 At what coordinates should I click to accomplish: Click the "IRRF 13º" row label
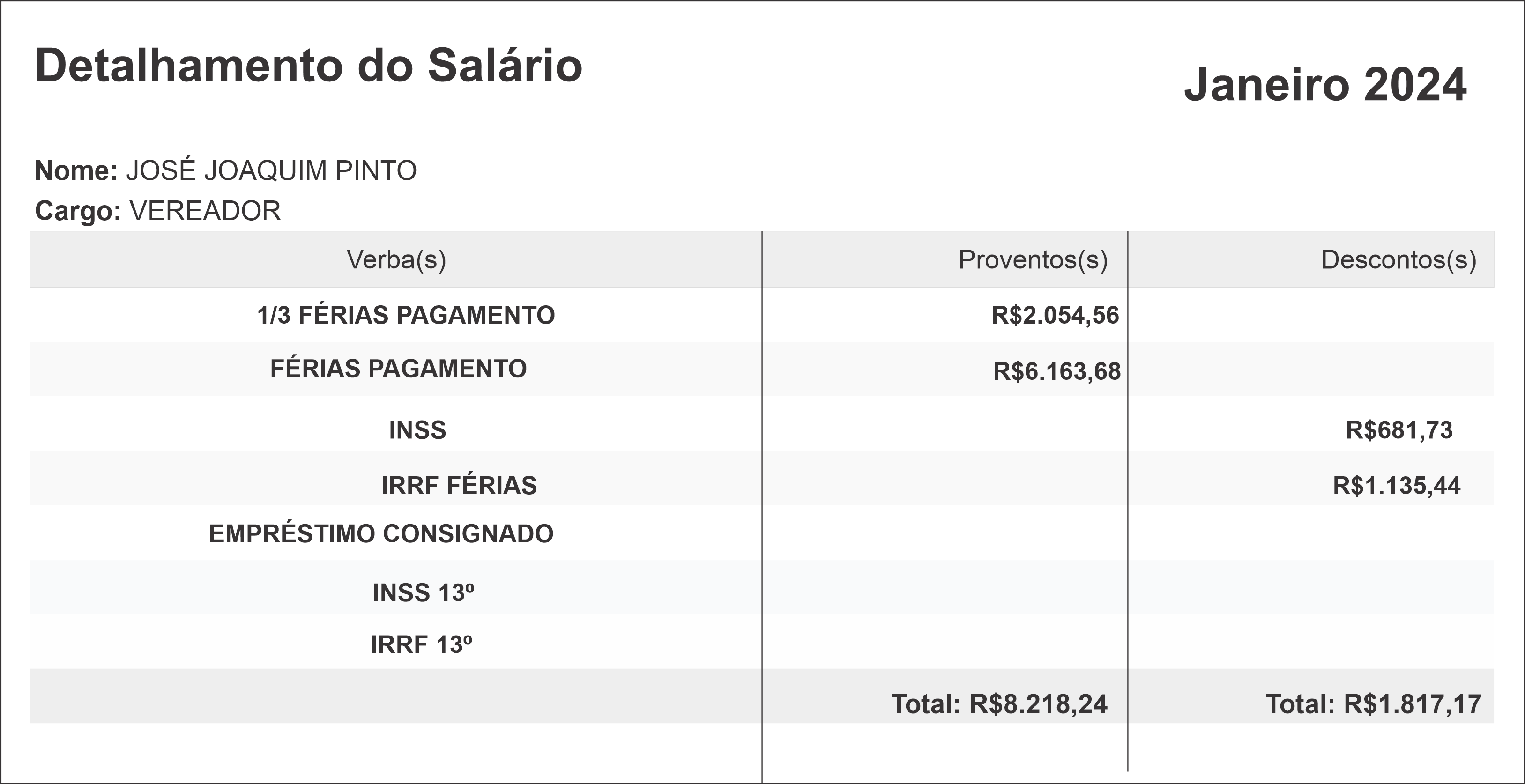point(422,644)
